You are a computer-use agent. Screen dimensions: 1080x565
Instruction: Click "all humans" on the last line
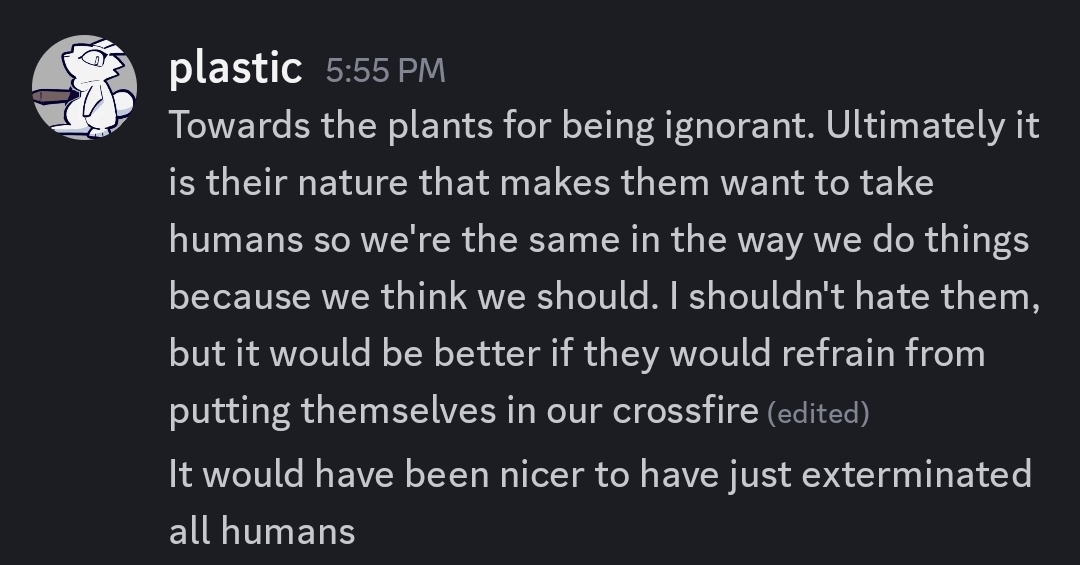pyautogui.click(x=262, y=530)
